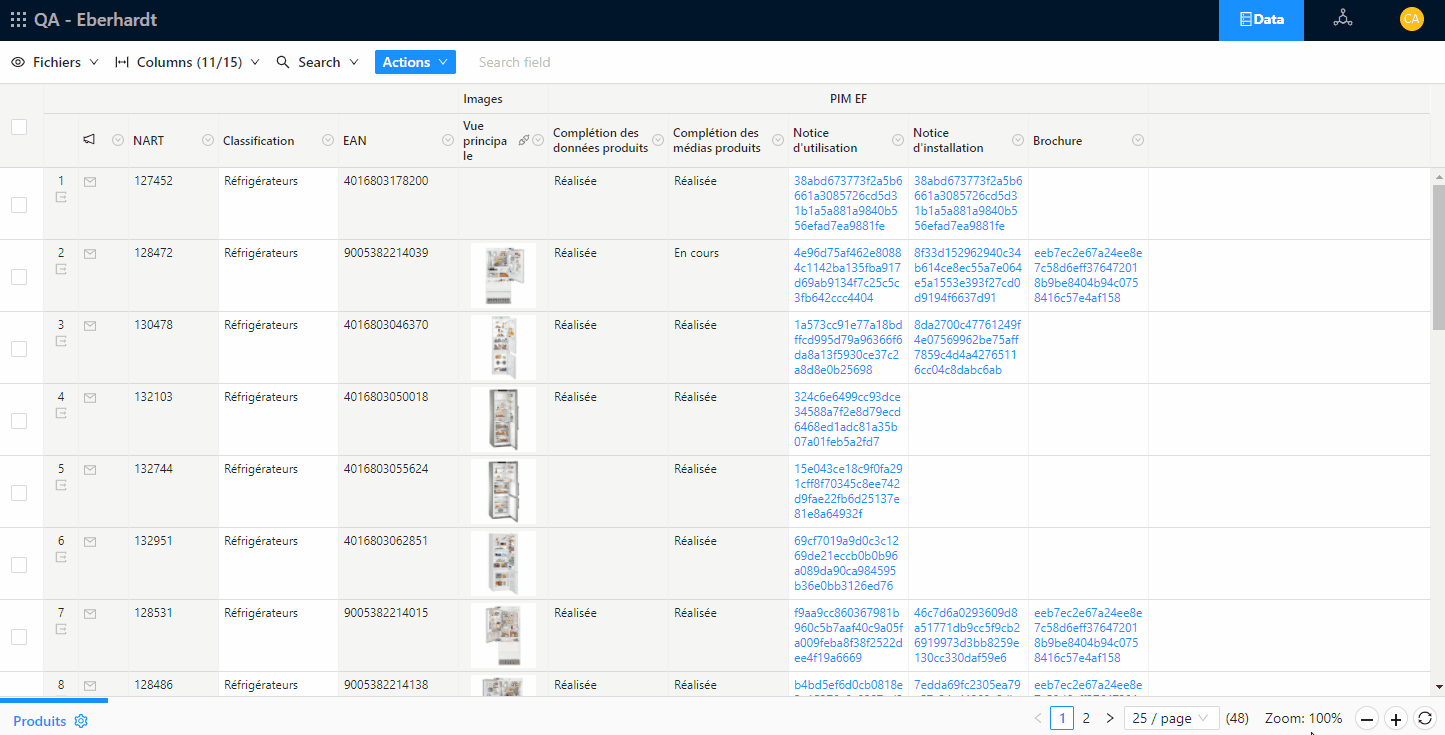Refresh the table with reload icon
Viewport: 1445px width, 735px height.
coord(1425,719)
